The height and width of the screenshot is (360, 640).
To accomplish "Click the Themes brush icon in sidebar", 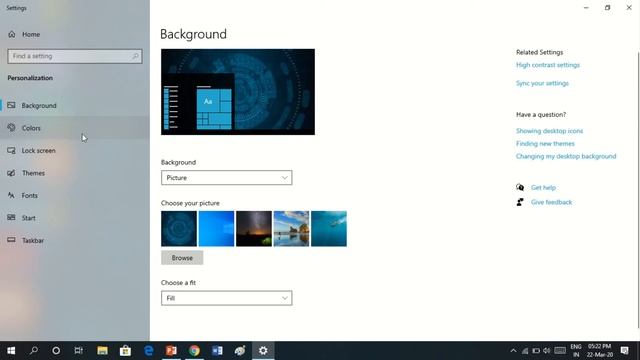I will click(x=11, y=173).
